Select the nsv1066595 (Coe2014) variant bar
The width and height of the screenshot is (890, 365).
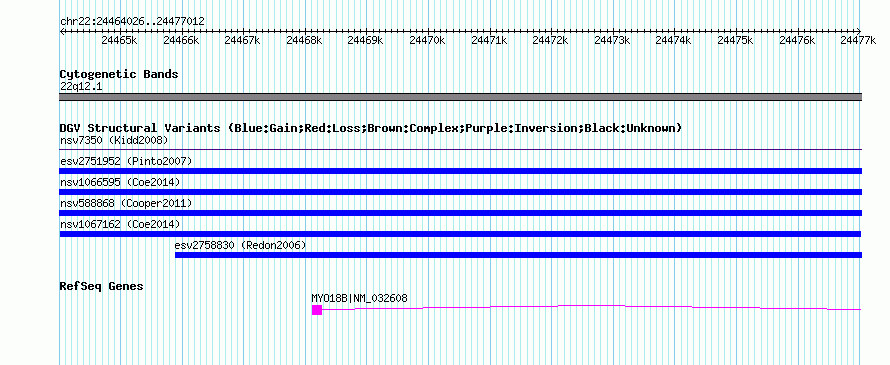click(460, 192)
